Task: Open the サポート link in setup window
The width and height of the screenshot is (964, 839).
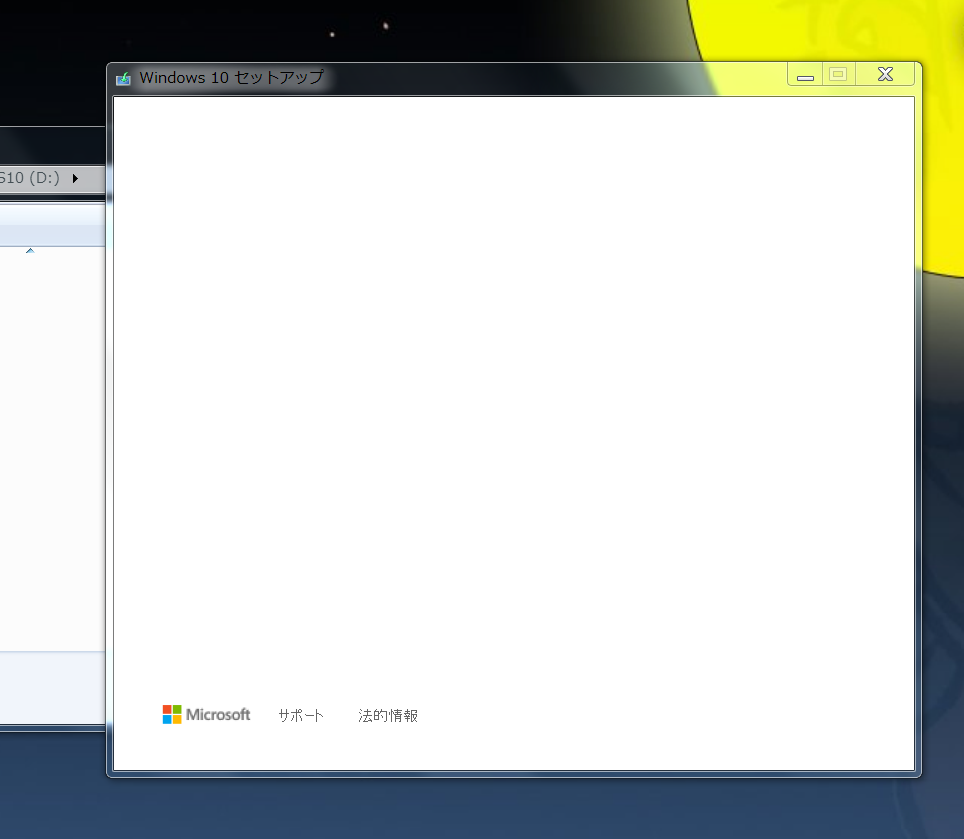Action: (301, 715)
